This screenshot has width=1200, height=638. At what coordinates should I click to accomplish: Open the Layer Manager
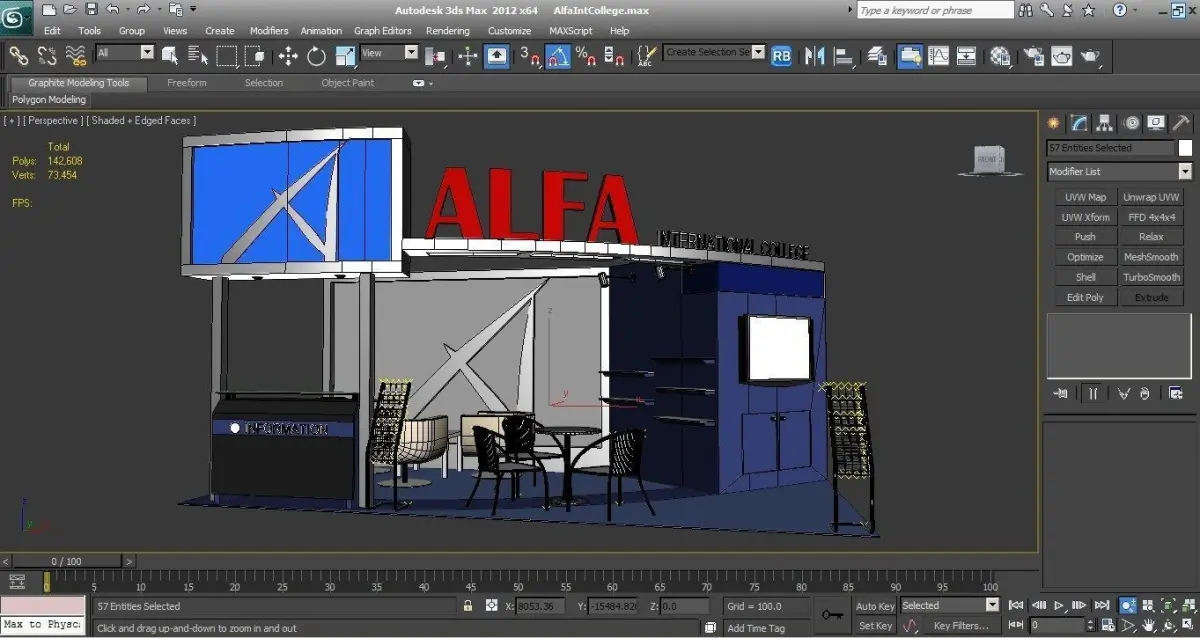(x=877, y=55)
